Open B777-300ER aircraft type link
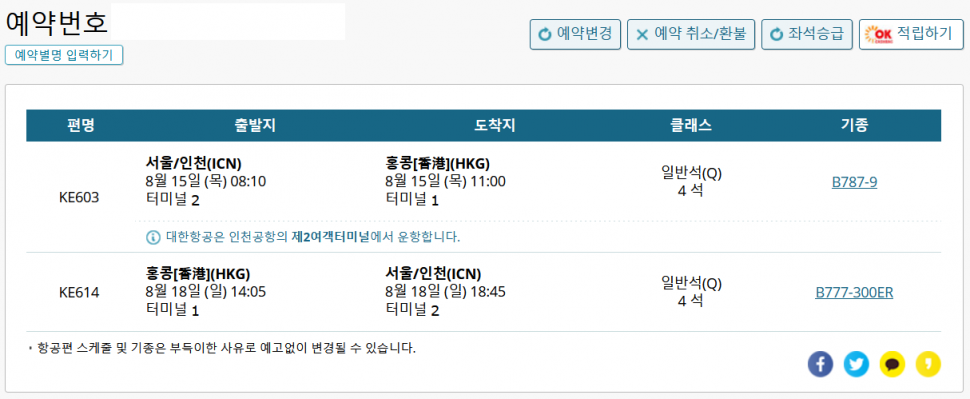The image size is (970, 399). [854, 293]
